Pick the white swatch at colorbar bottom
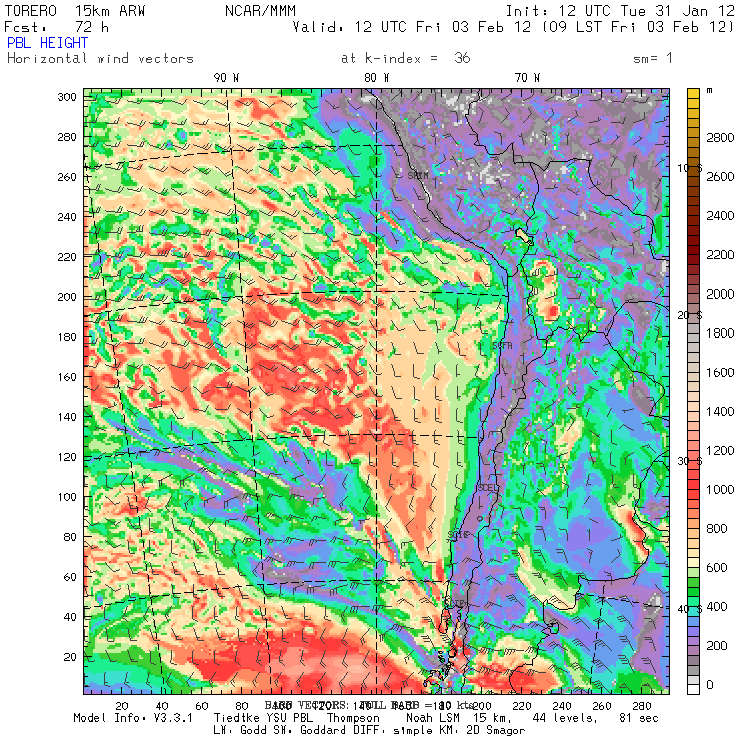This screenshot has height=740, width=740. (693, 689)
